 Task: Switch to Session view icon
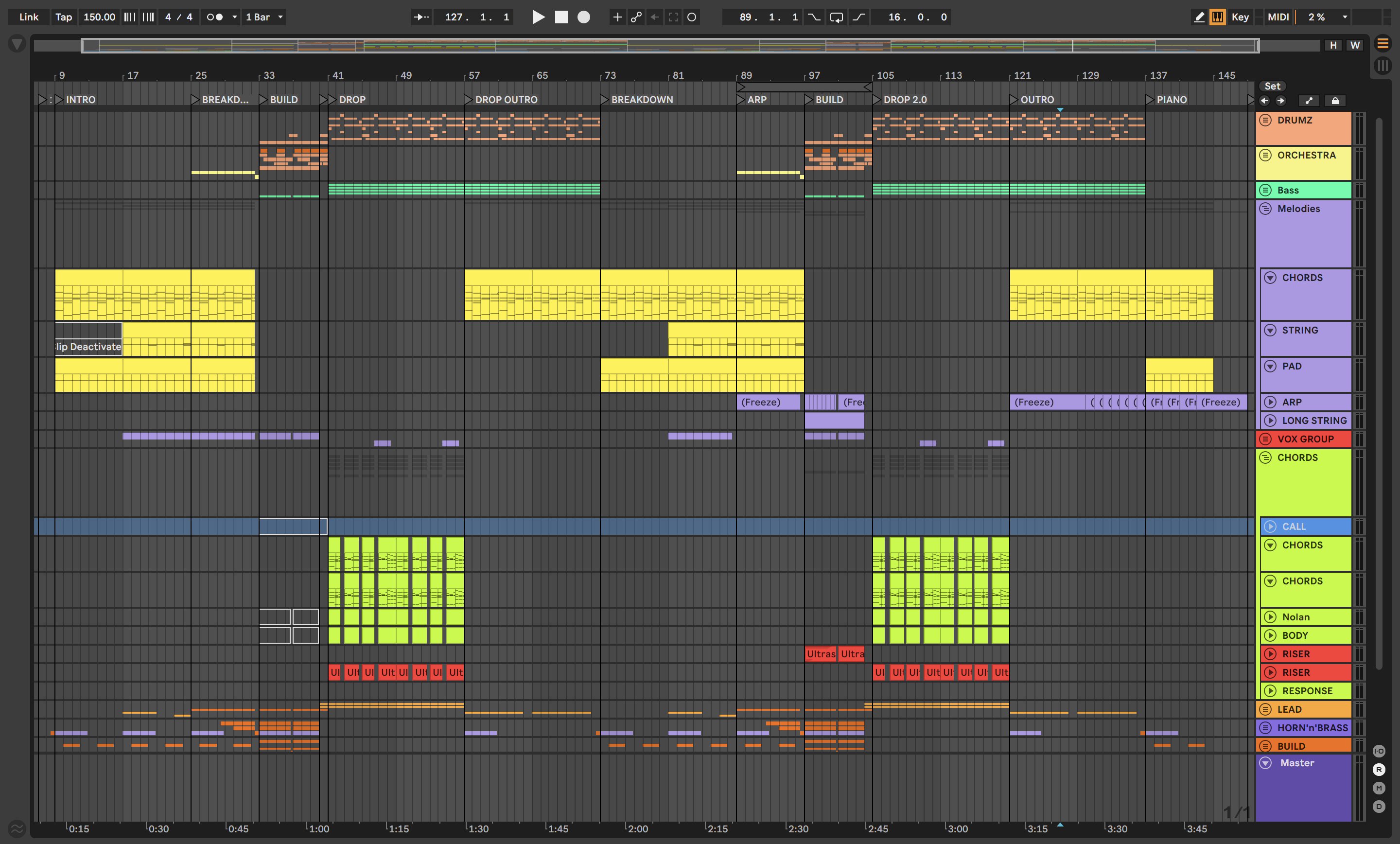pos(1382,66)
